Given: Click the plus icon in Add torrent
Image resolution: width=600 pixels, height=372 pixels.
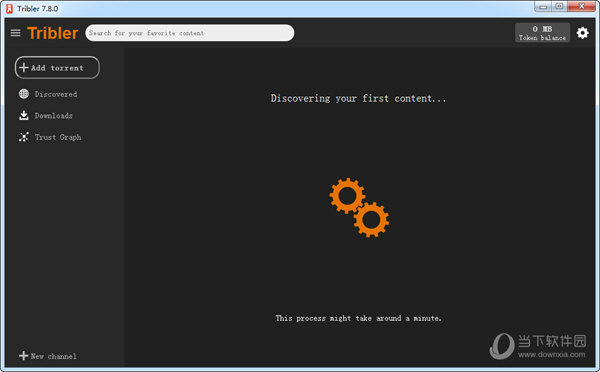Looking at the screenshot, I should [24, 68].
